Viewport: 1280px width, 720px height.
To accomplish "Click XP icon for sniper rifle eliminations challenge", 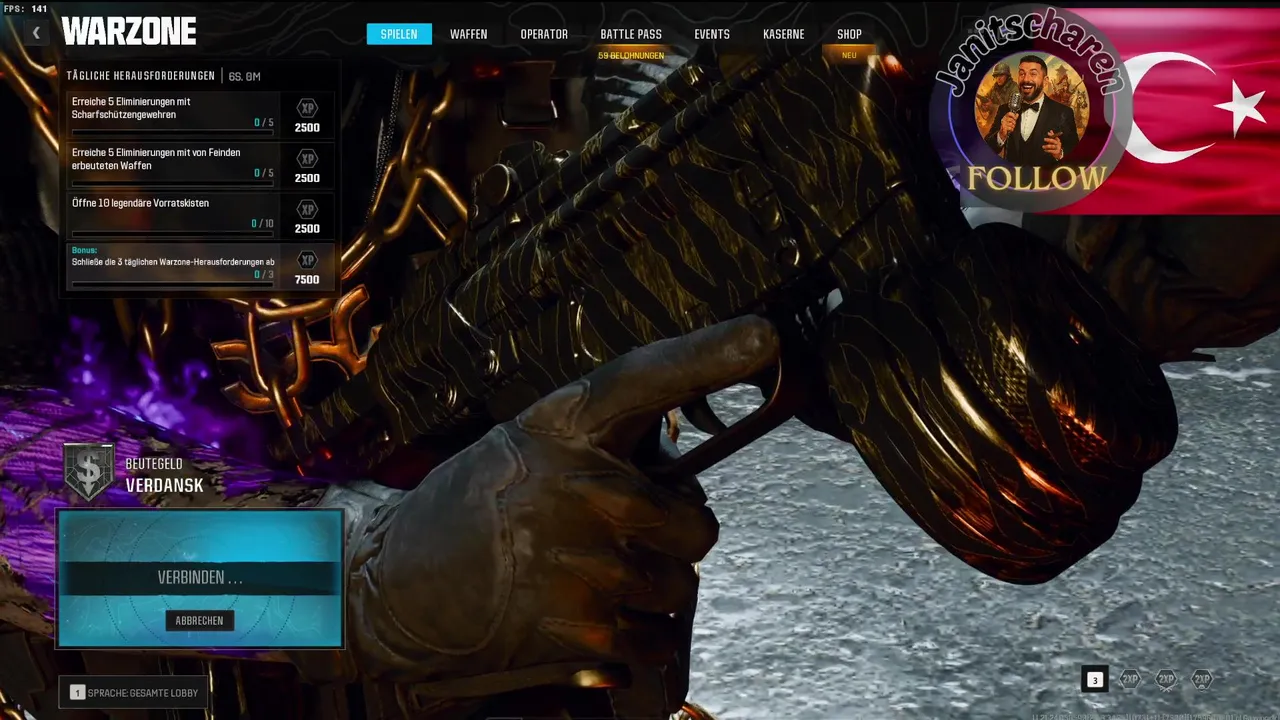I will (307, 108).
